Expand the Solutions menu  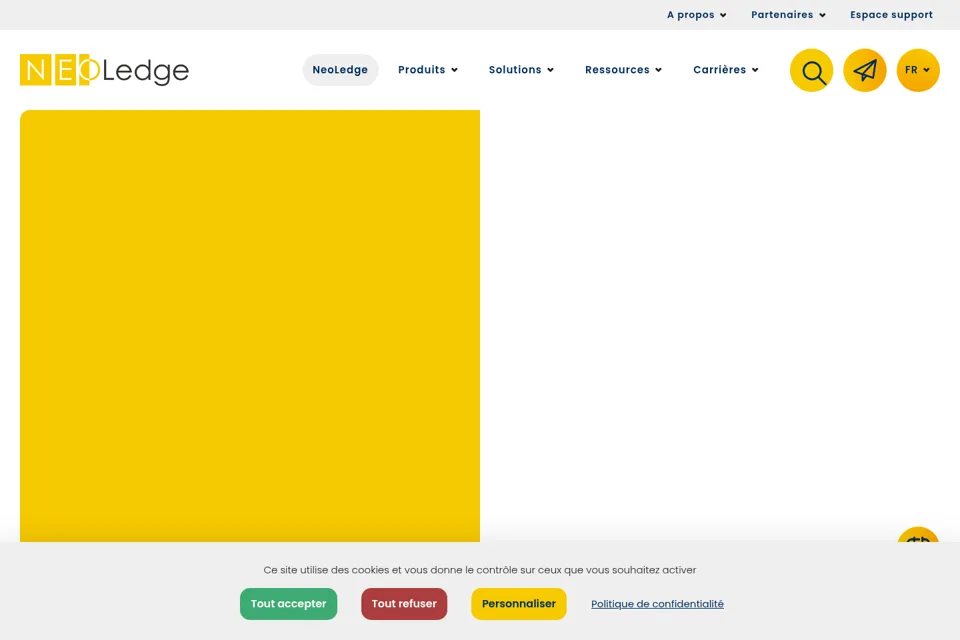click(521, 70)
